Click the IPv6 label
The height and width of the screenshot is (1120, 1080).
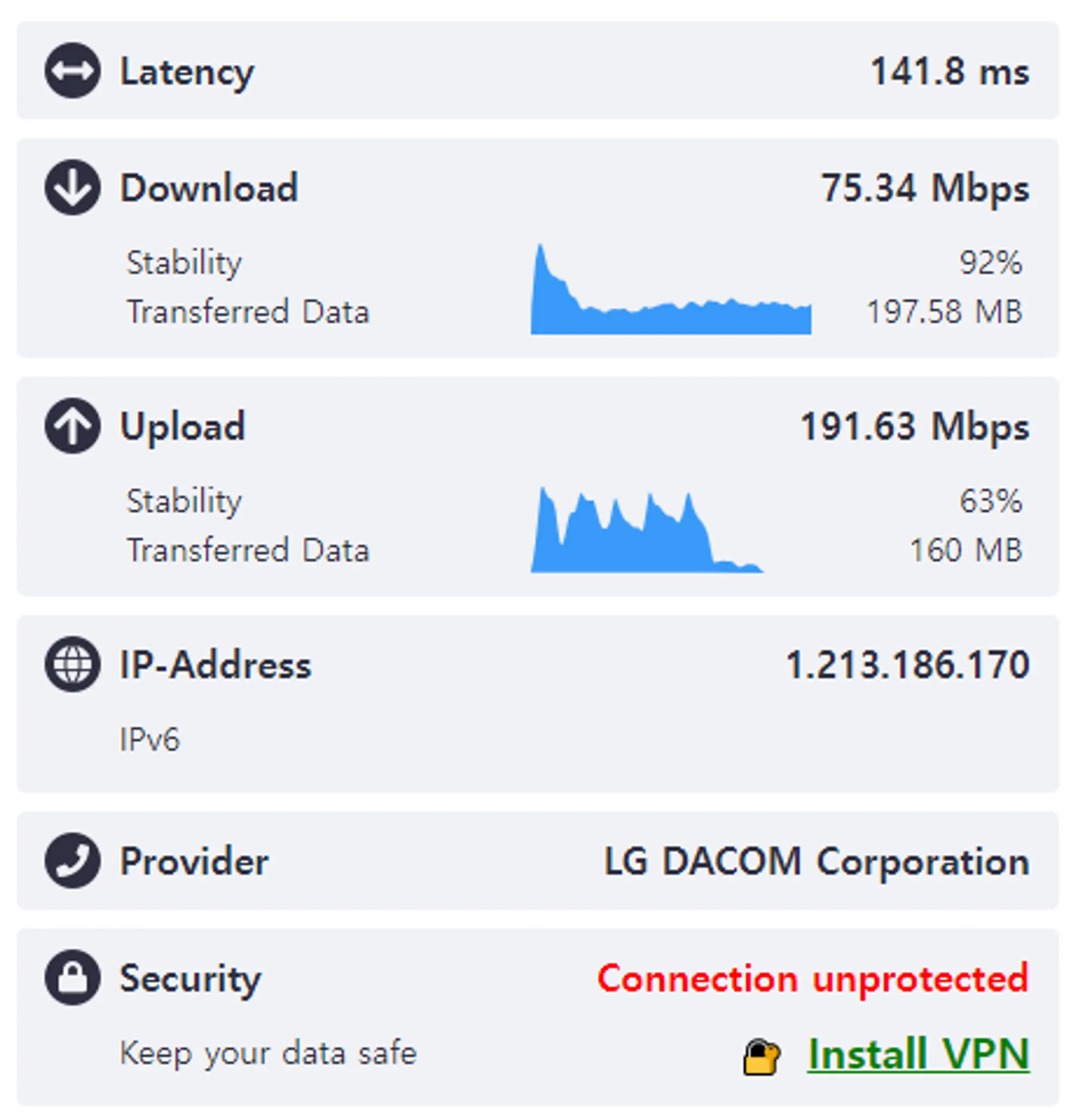click(x=150, y=739)
